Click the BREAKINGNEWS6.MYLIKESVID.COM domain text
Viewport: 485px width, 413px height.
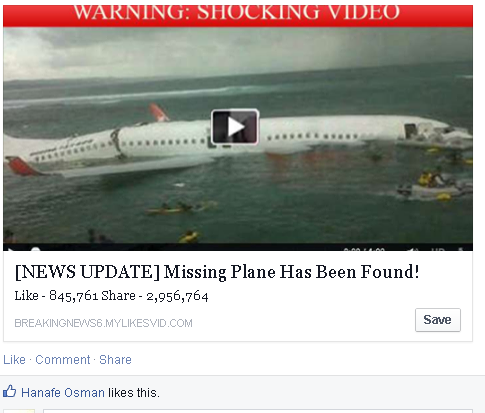point(103,323)
